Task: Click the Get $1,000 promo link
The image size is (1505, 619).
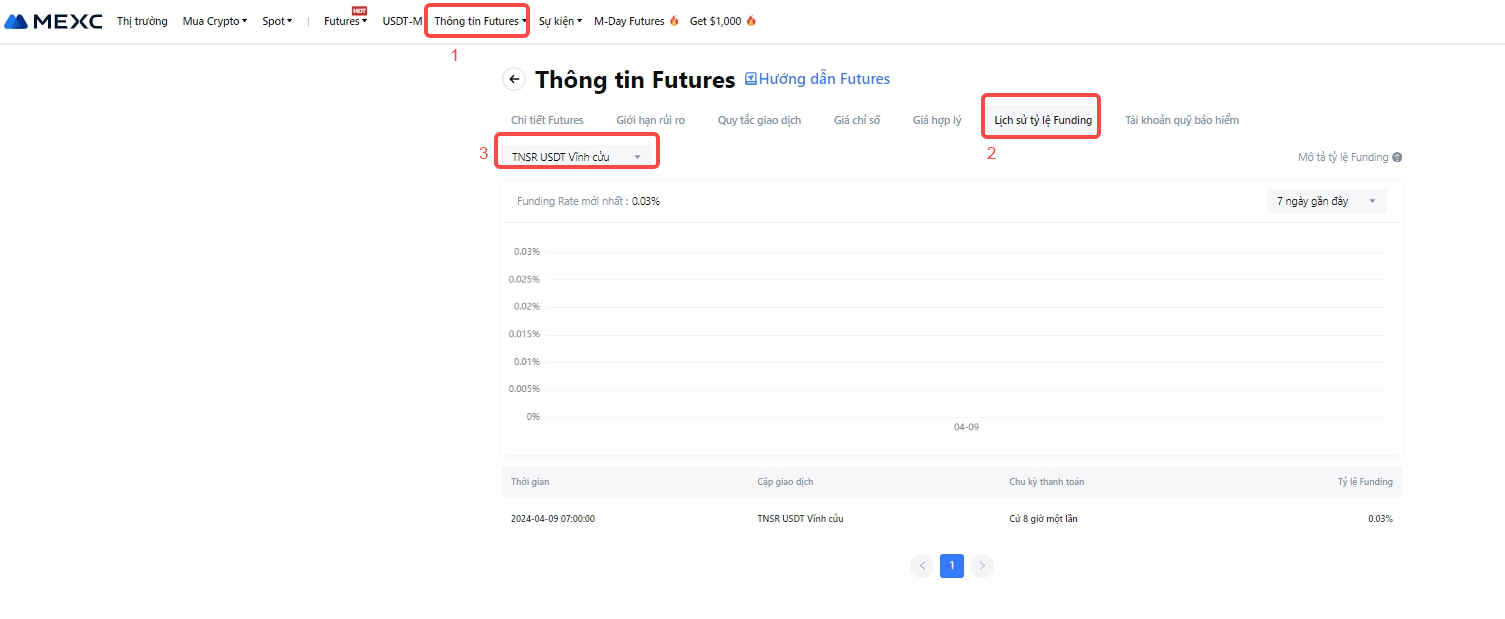Action: [722, 21]
